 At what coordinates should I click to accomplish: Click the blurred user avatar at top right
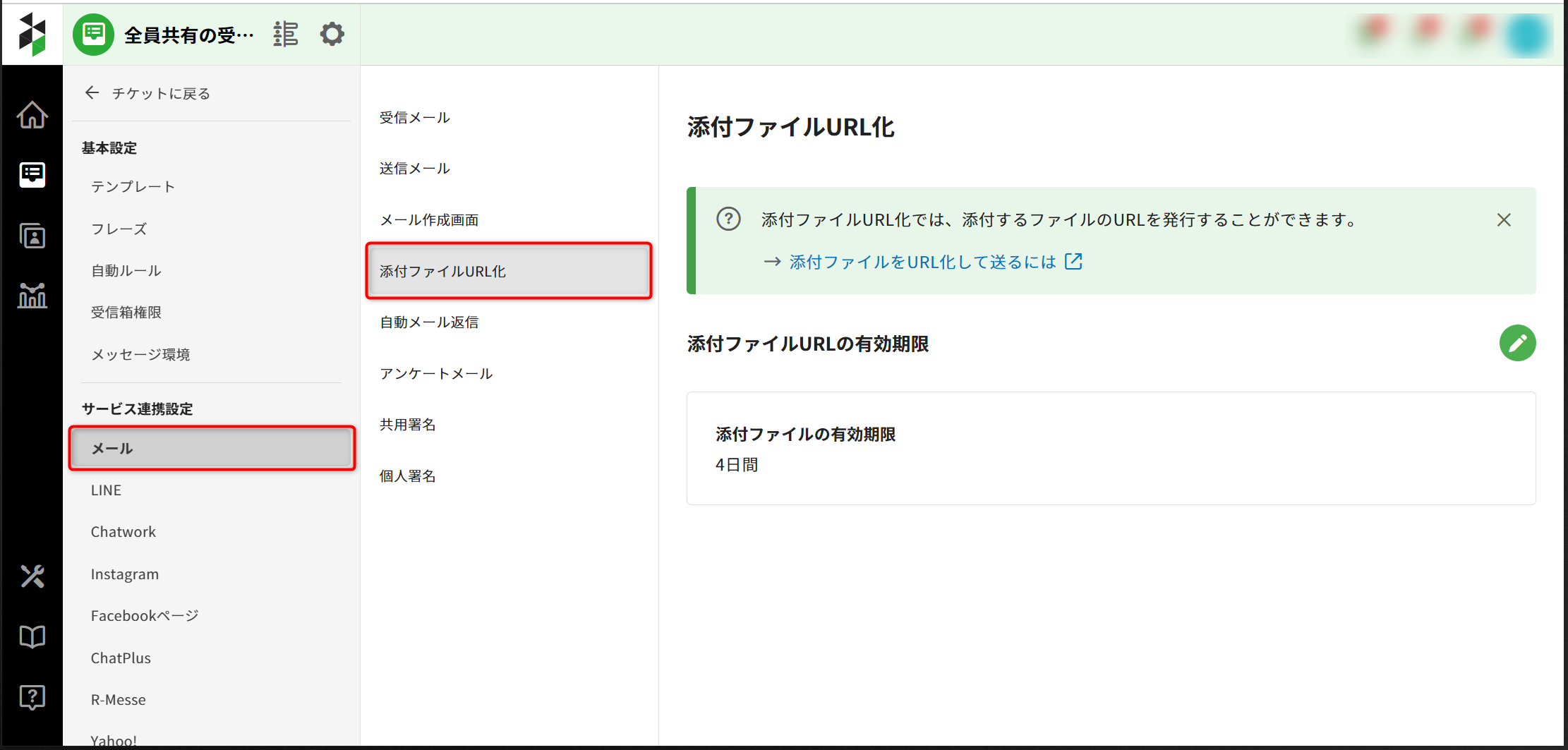pos(1526,34)
